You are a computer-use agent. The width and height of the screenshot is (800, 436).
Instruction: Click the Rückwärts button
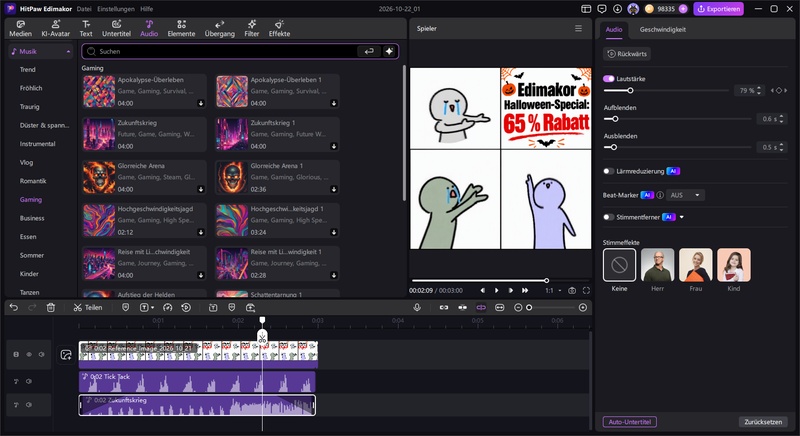coord(627,54)
